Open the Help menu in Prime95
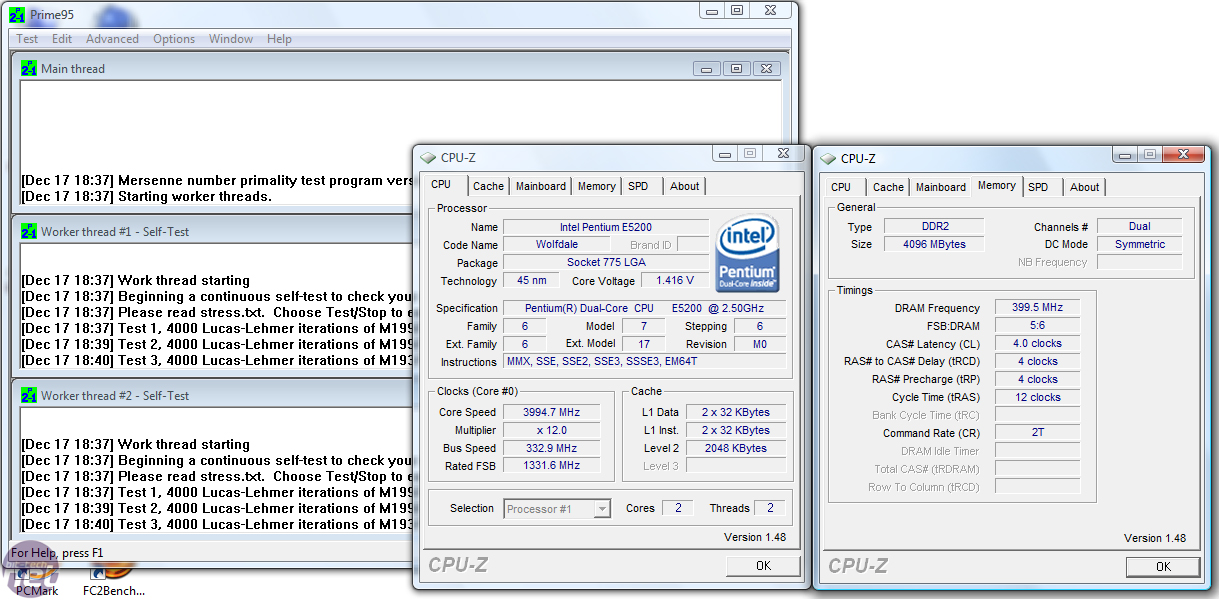The width and height of the screenshot is (1219, 600). pos(280,39)
